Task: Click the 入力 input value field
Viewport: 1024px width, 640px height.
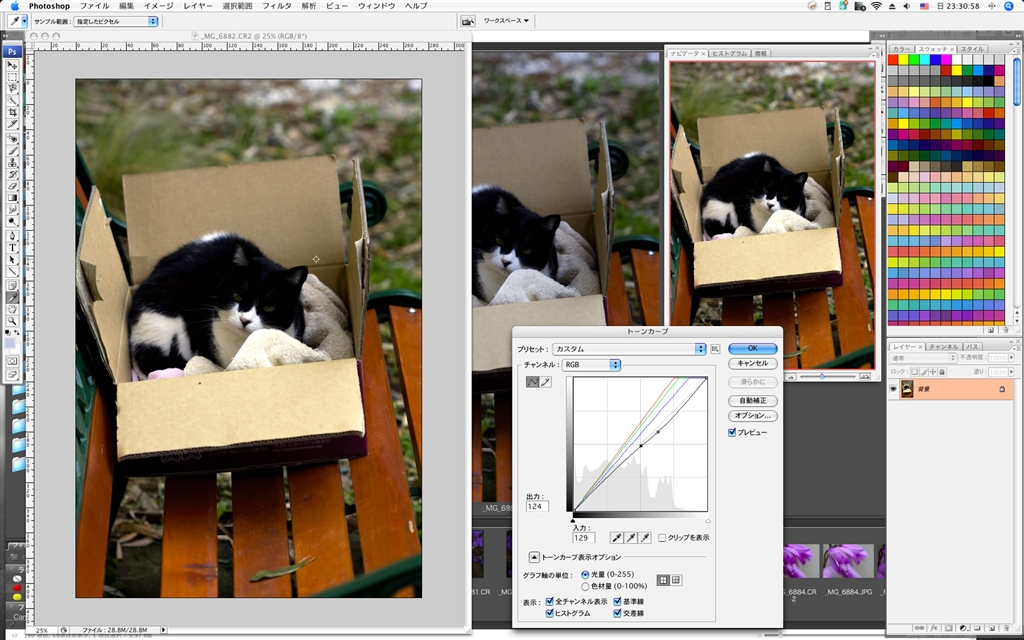Action: coord(584,537)
